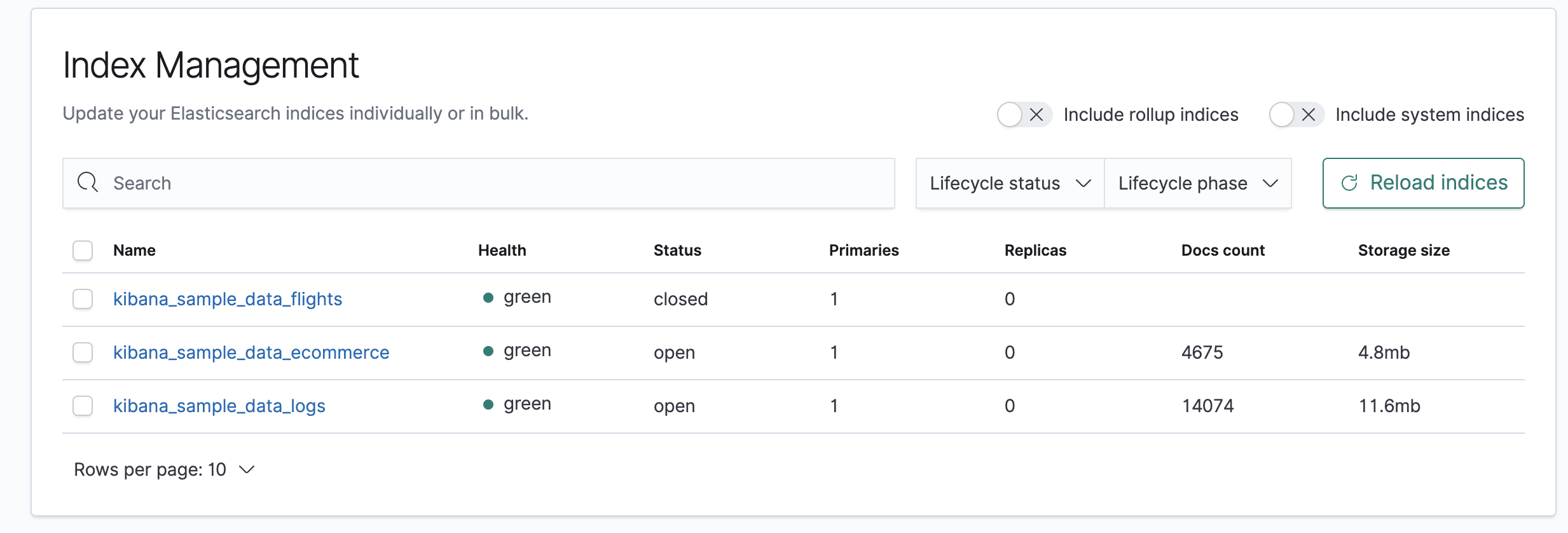Open the kibana_sample_data_logs index link
The height and width of the screenshot is (533, 1568).
(219, 406)
